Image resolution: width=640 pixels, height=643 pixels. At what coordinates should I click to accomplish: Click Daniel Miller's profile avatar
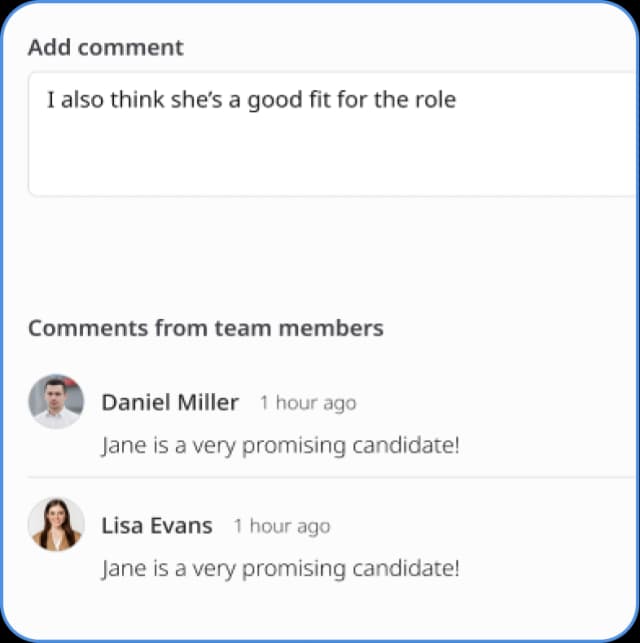point(56,402)
